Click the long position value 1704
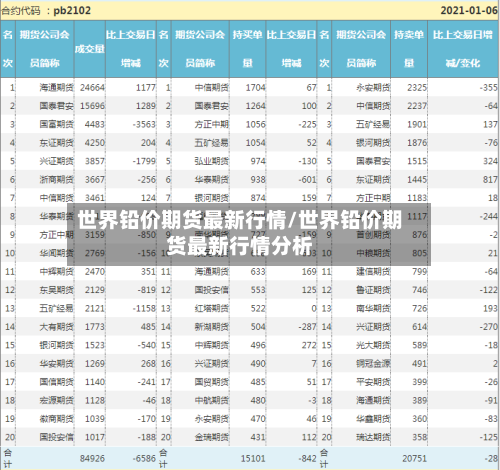500x470 pixels. pos(256,88)
